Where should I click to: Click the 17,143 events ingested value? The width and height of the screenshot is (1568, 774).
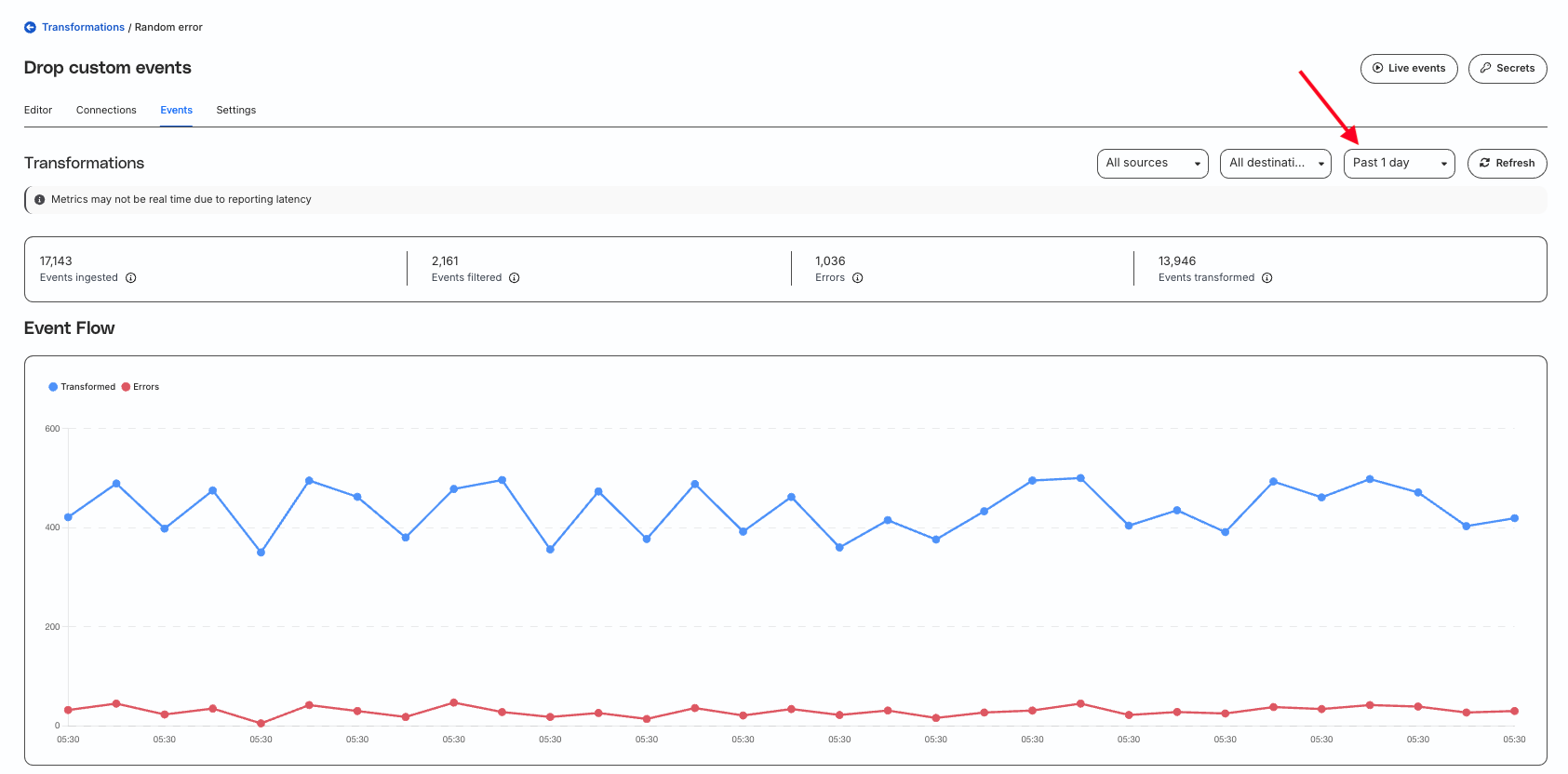(x=56, y=261)
